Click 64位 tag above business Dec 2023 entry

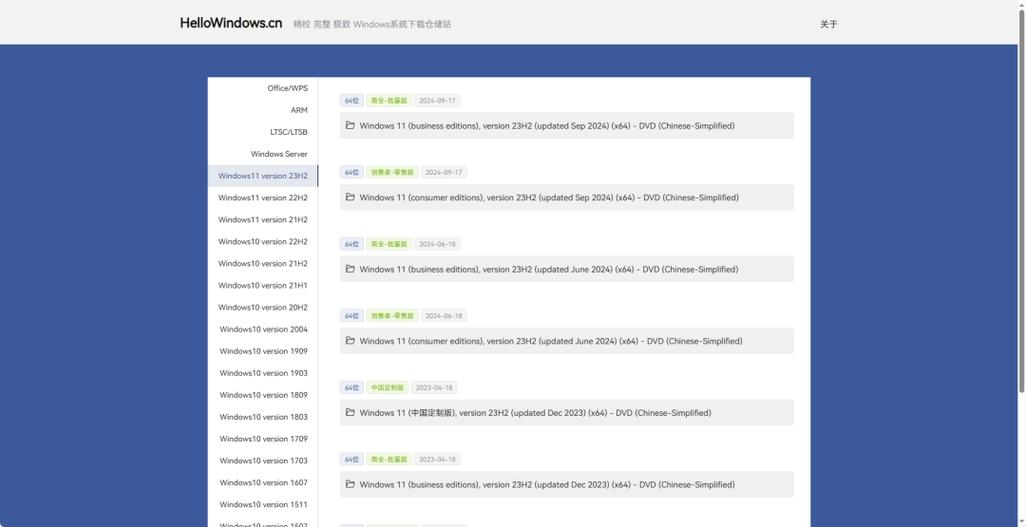(352, 460)
